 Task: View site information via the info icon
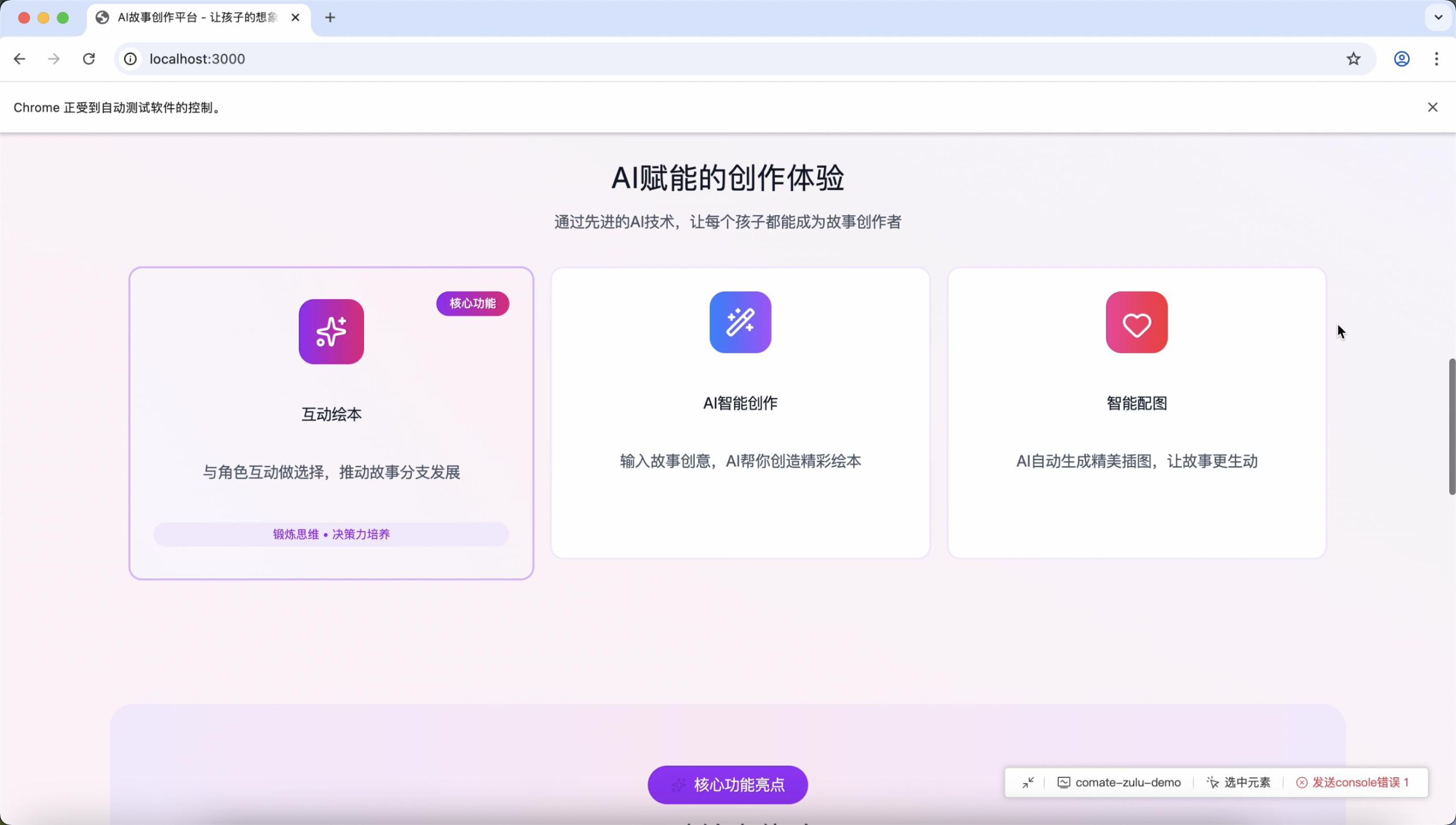pos(130,59)
